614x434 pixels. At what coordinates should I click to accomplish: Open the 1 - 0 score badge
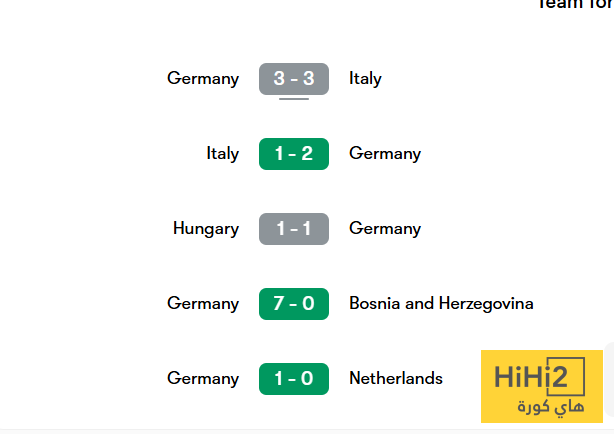pos(293,378)
